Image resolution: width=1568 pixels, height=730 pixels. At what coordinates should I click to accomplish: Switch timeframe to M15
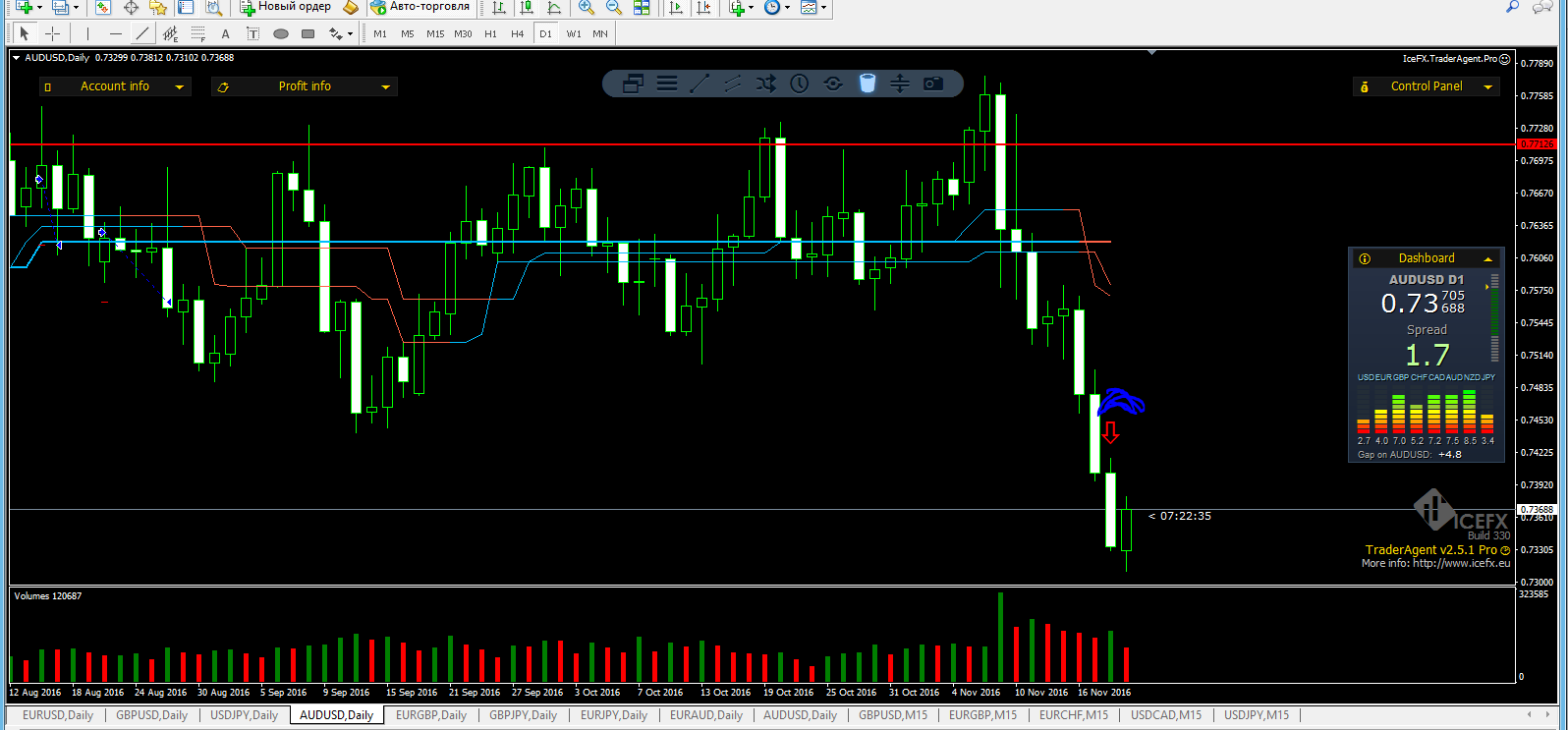435,33
